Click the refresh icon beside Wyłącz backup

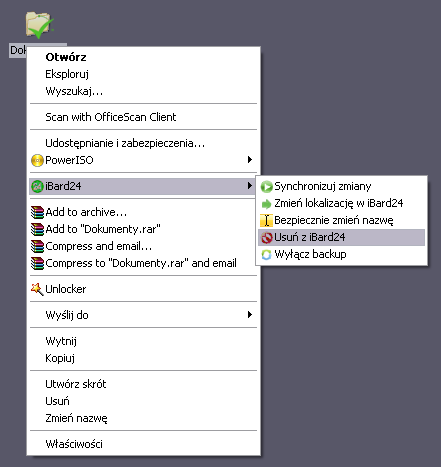[266, 255]
